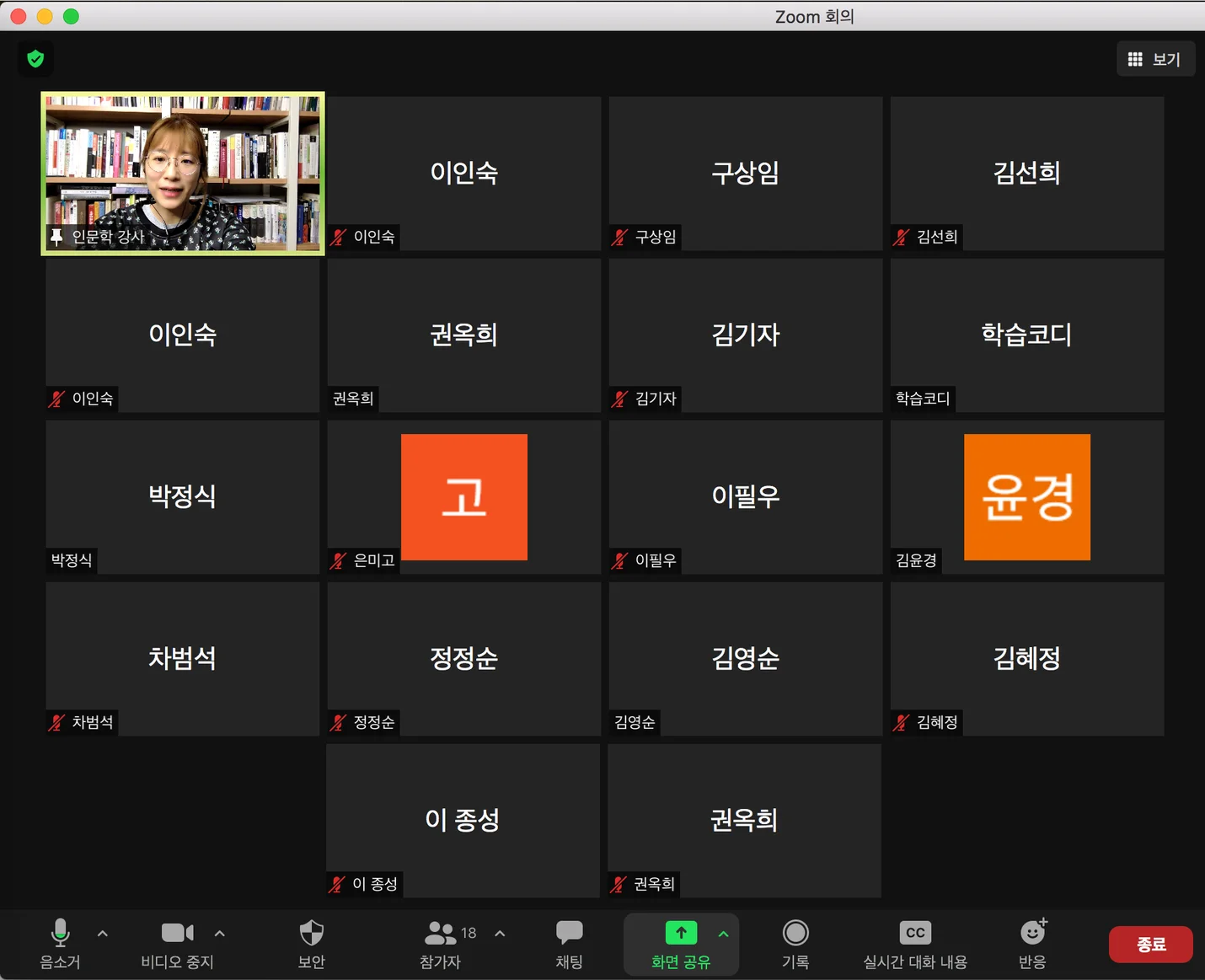Click muted mic icon for 구상임
Screen dimensions: 1205x980
click(x=619, y=238)
